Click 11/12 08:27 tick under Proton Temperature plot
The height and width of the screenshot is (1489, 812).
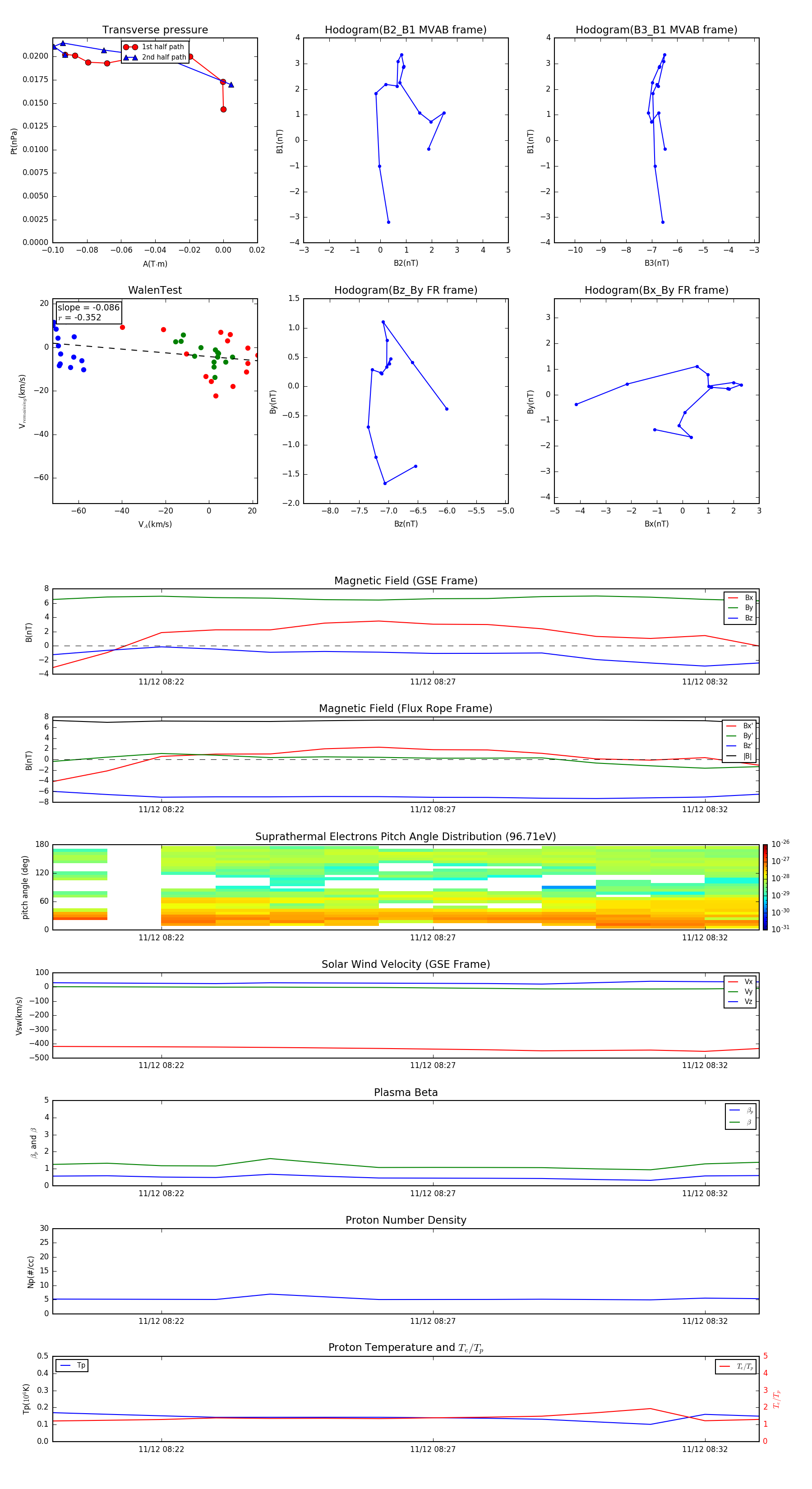point(433,1449)
